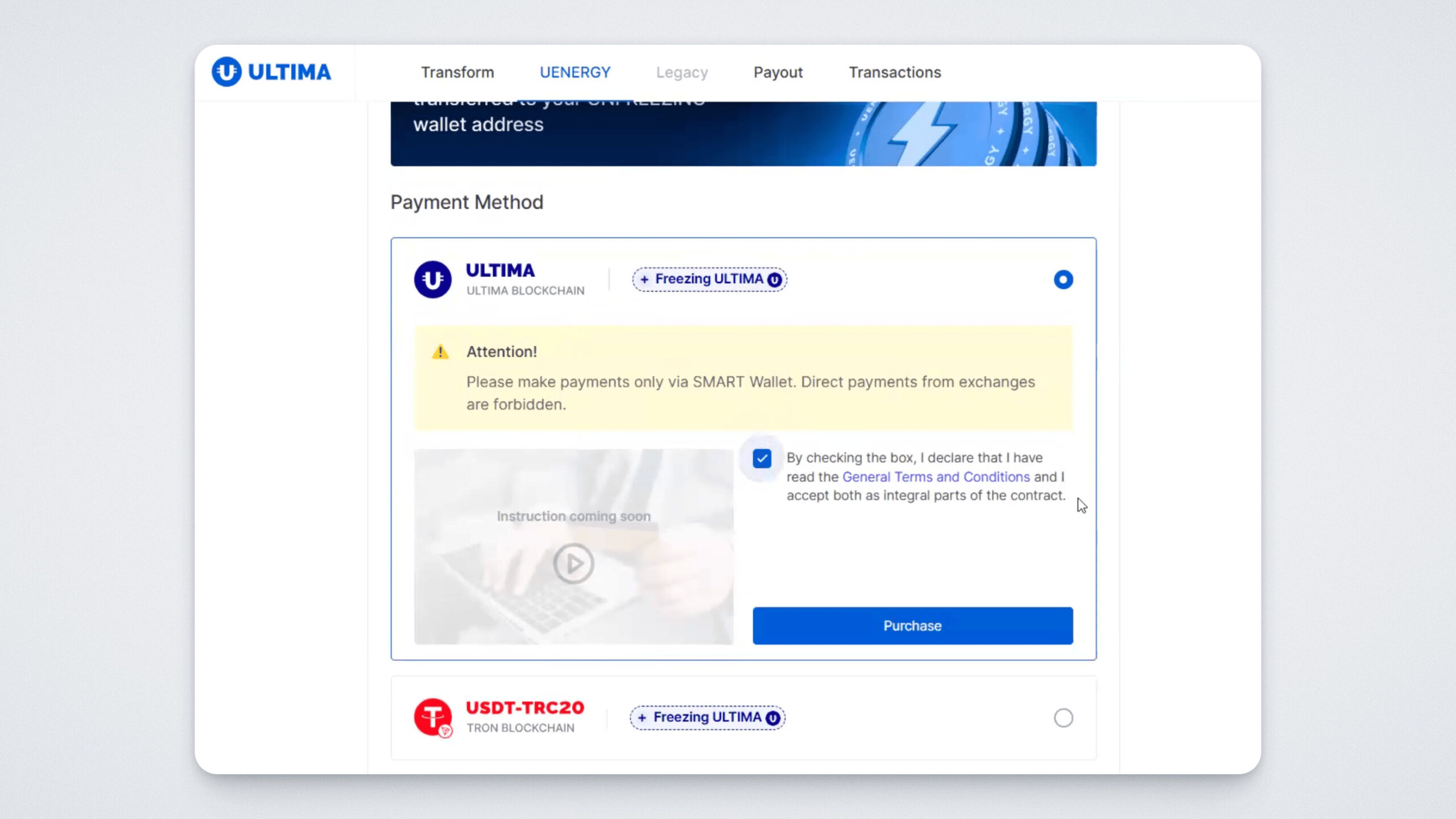Click the ULTIMA logo in header

pyautogui.click(x=271, y=72)
